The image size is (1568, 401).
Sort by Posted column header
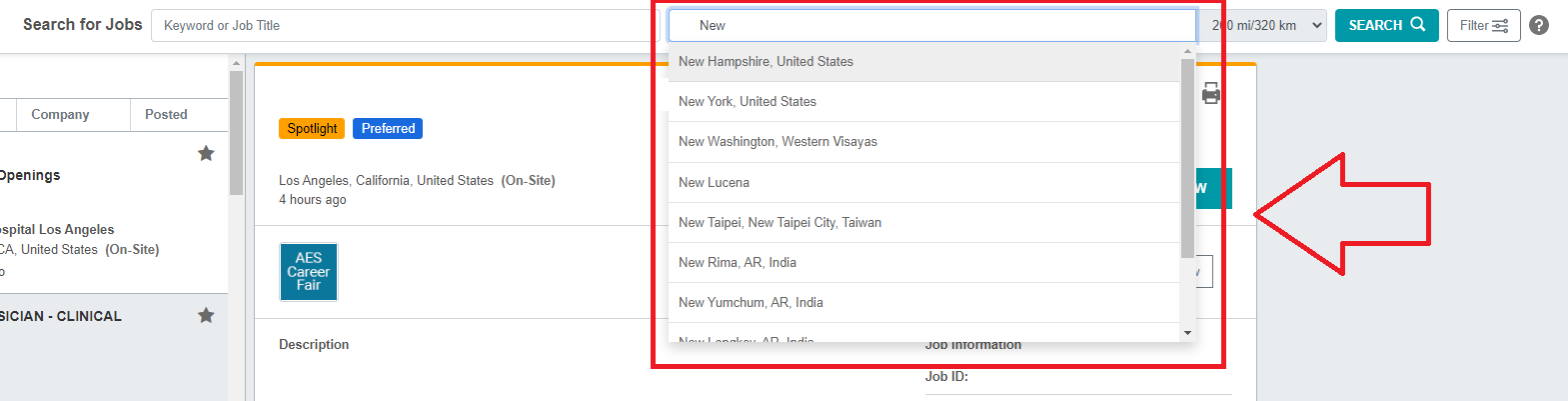[x=166, y=115]
